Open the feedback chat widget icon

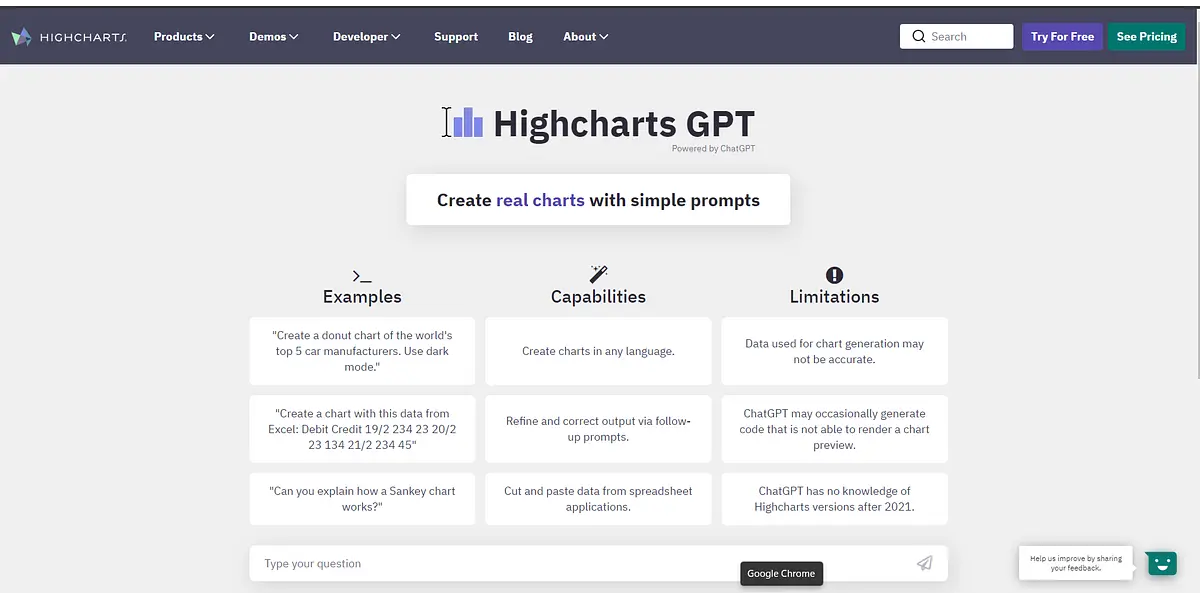pyautogui.click(x=1160, y=563)
